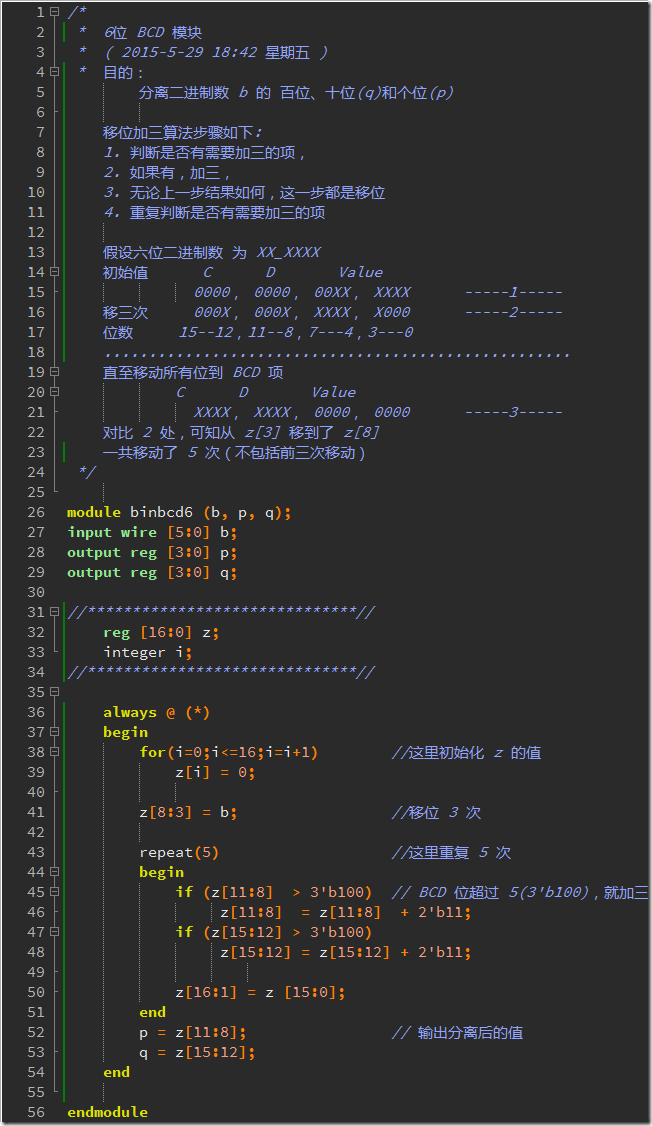Click the comment '//这里重复 5 次'
The width and height of the screenshot is (652, 1126).
[451, 852]
